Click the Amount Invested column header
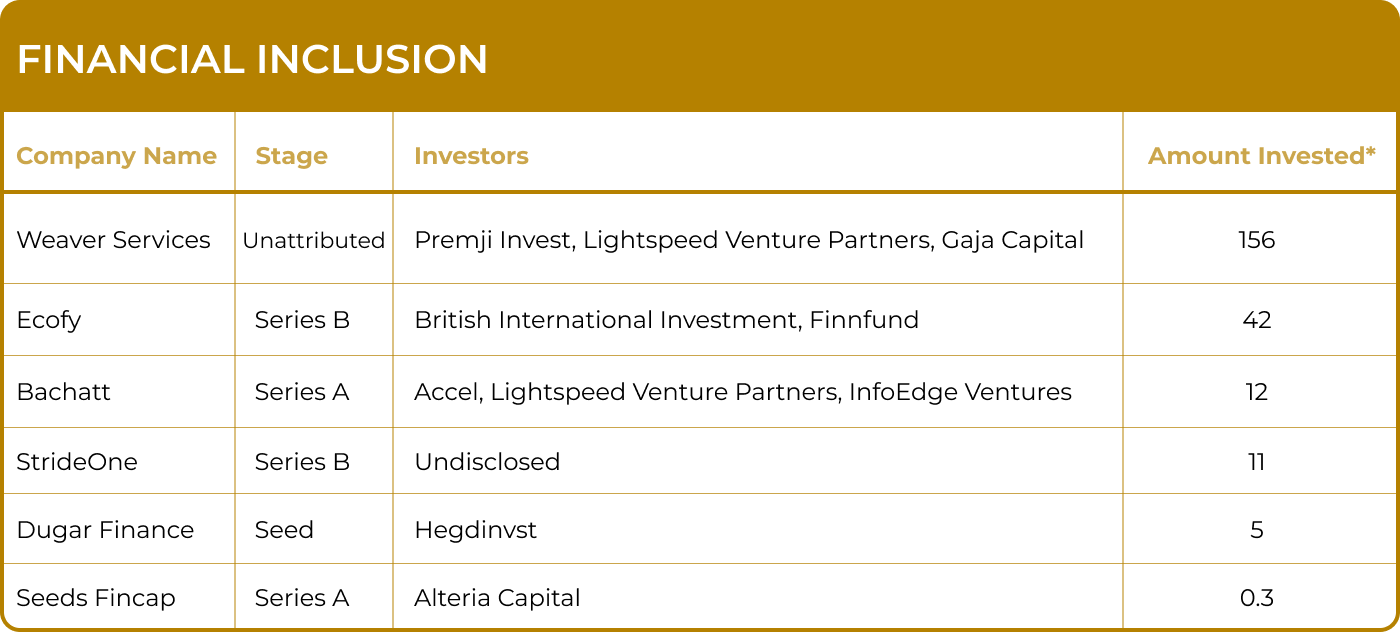Screen dimensions: 1400x632 1261,156
